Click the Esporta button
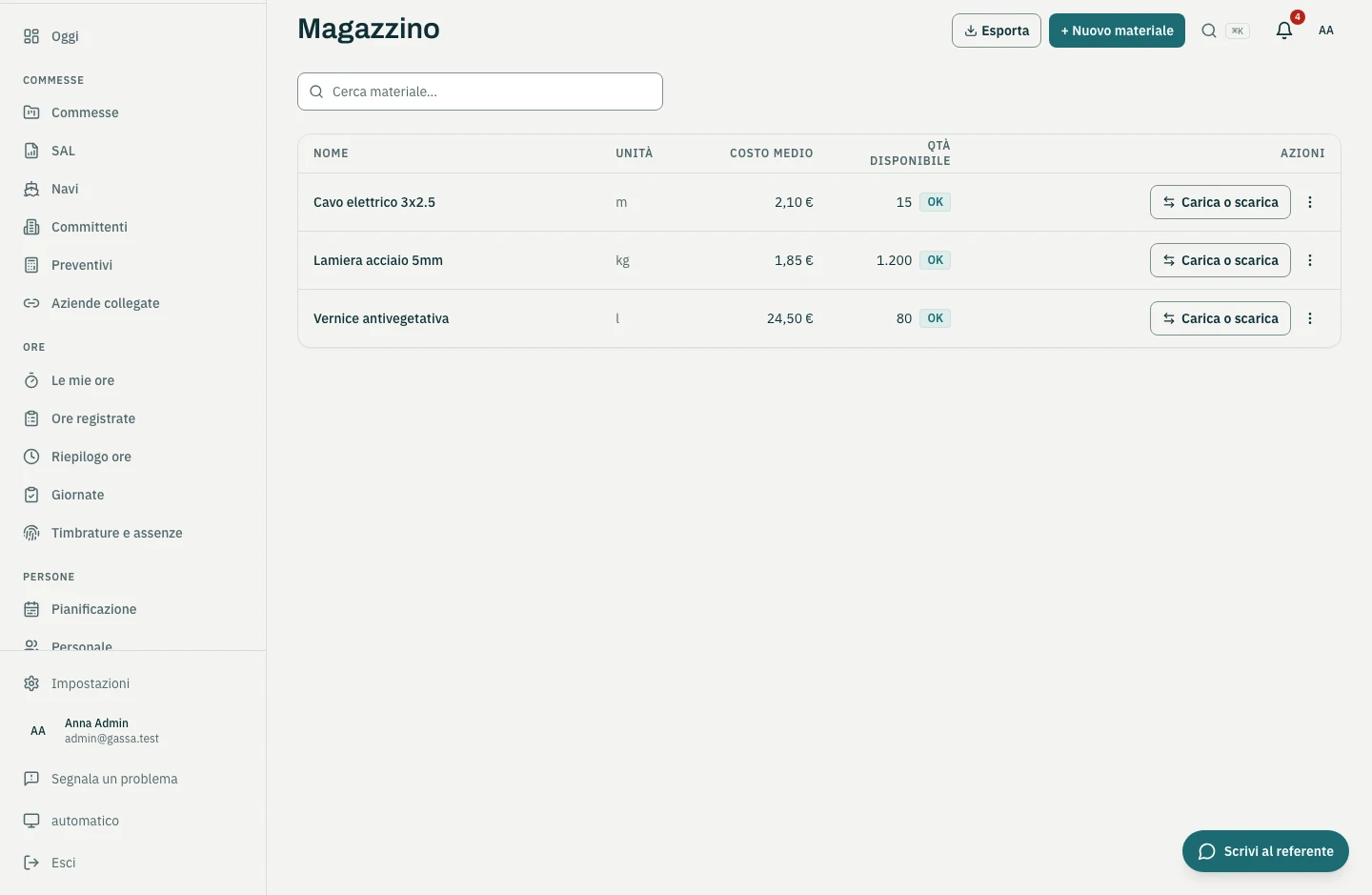This screenshot has width=1372, height=895. click(x=997, y=31)
